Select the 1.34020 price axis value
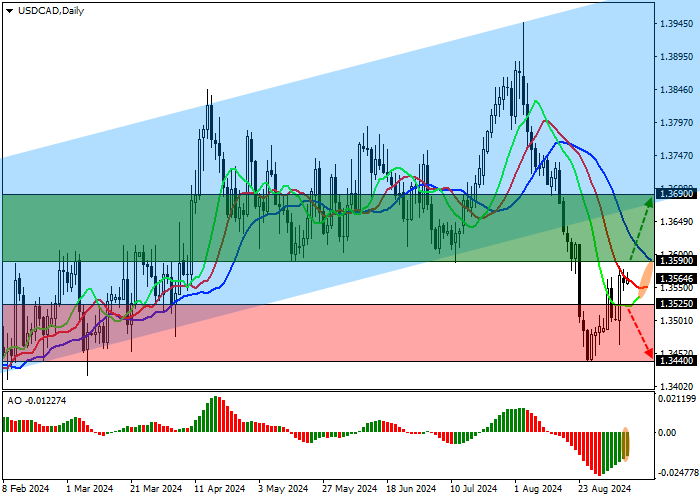 point(677,386)
